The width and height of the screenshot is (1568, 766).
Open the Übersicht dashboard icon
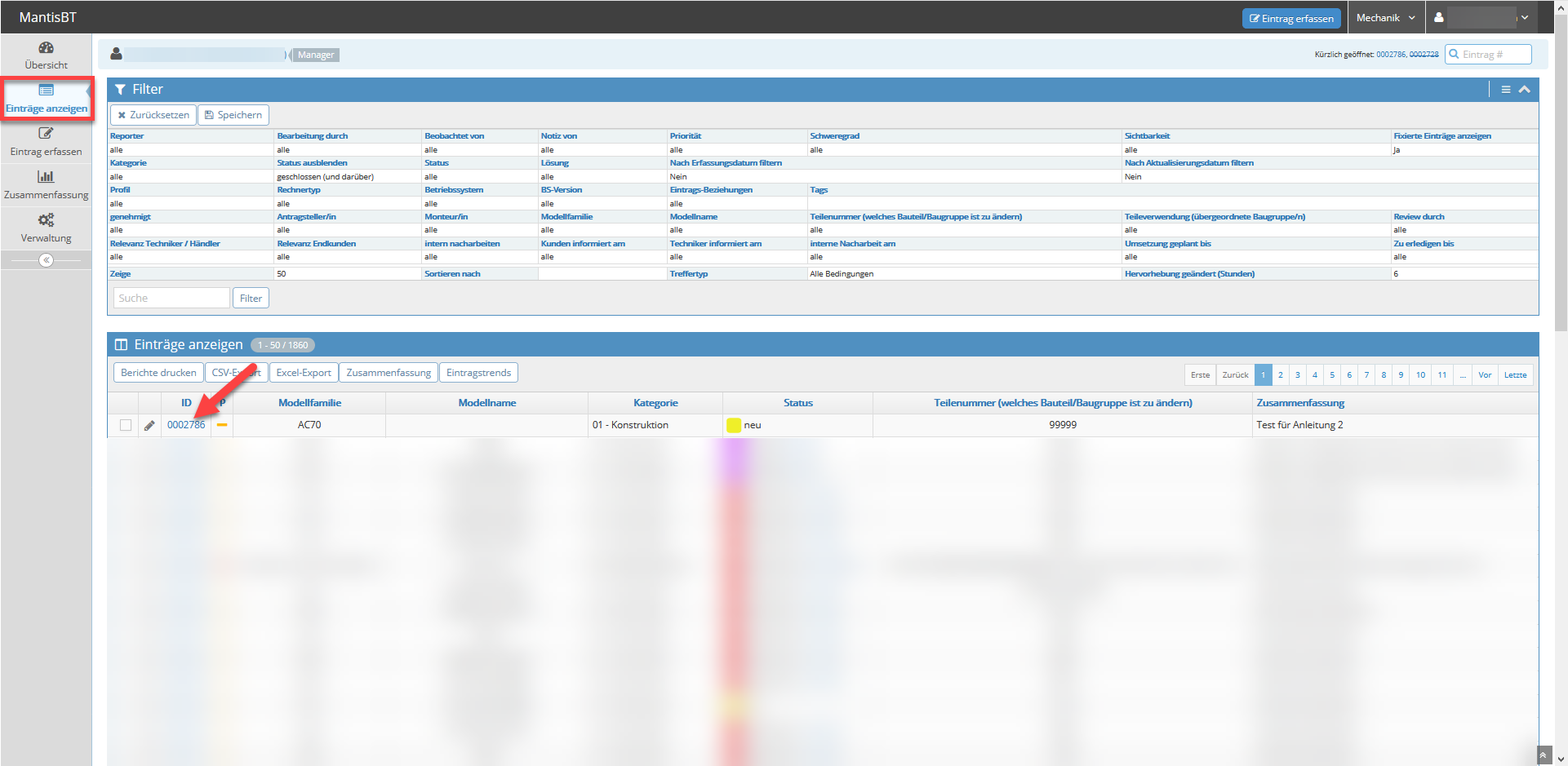pyautogui.click(x=46, y=48)
